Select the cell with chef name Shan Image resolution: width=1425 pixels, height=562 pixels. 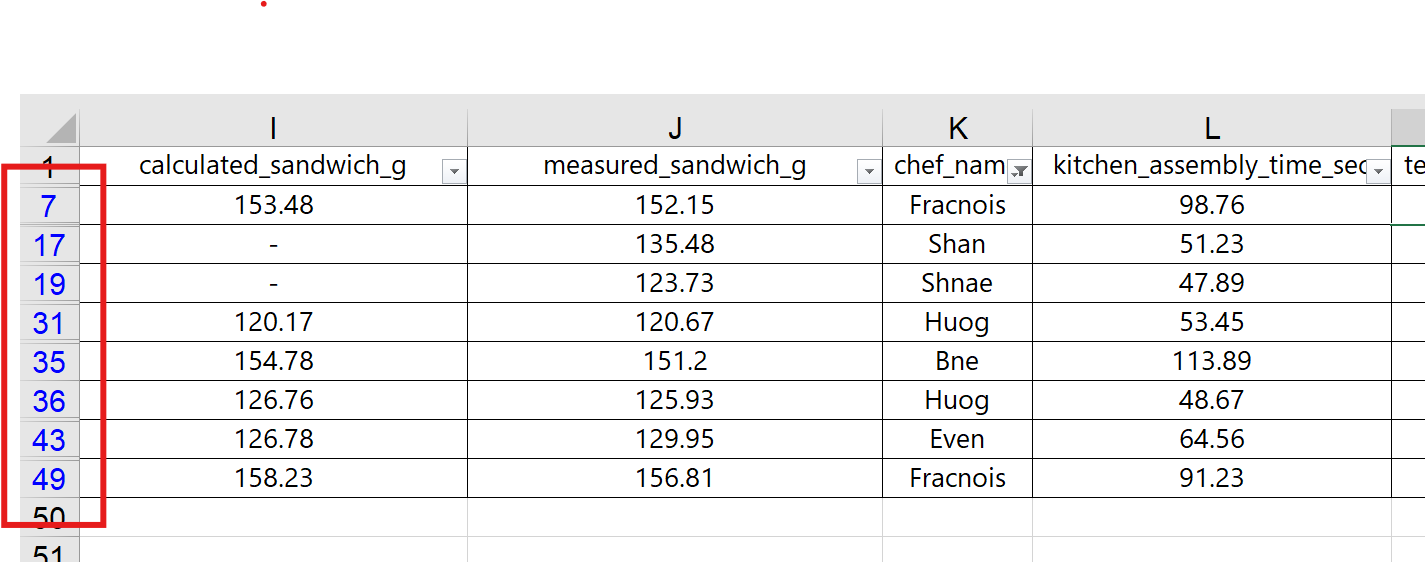click(x=957, y=245)
